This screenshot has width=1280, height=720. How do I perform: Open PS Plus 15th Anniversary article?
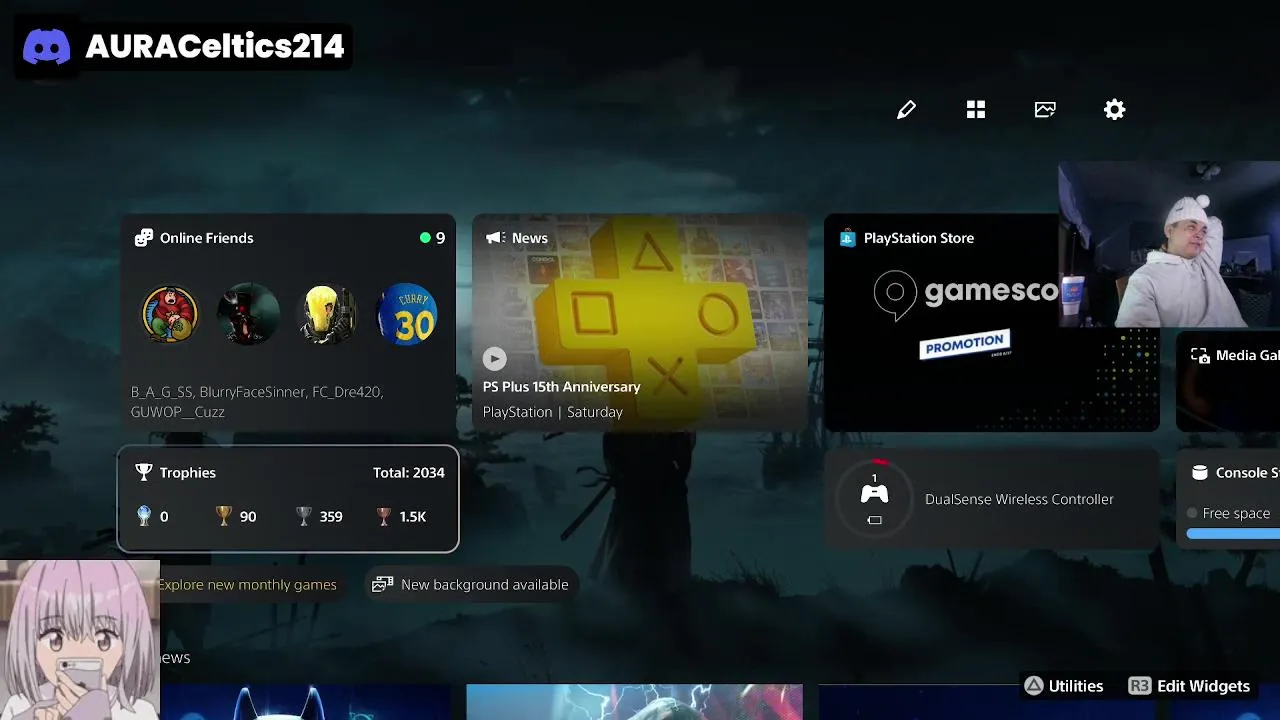[x=561, y=387]
